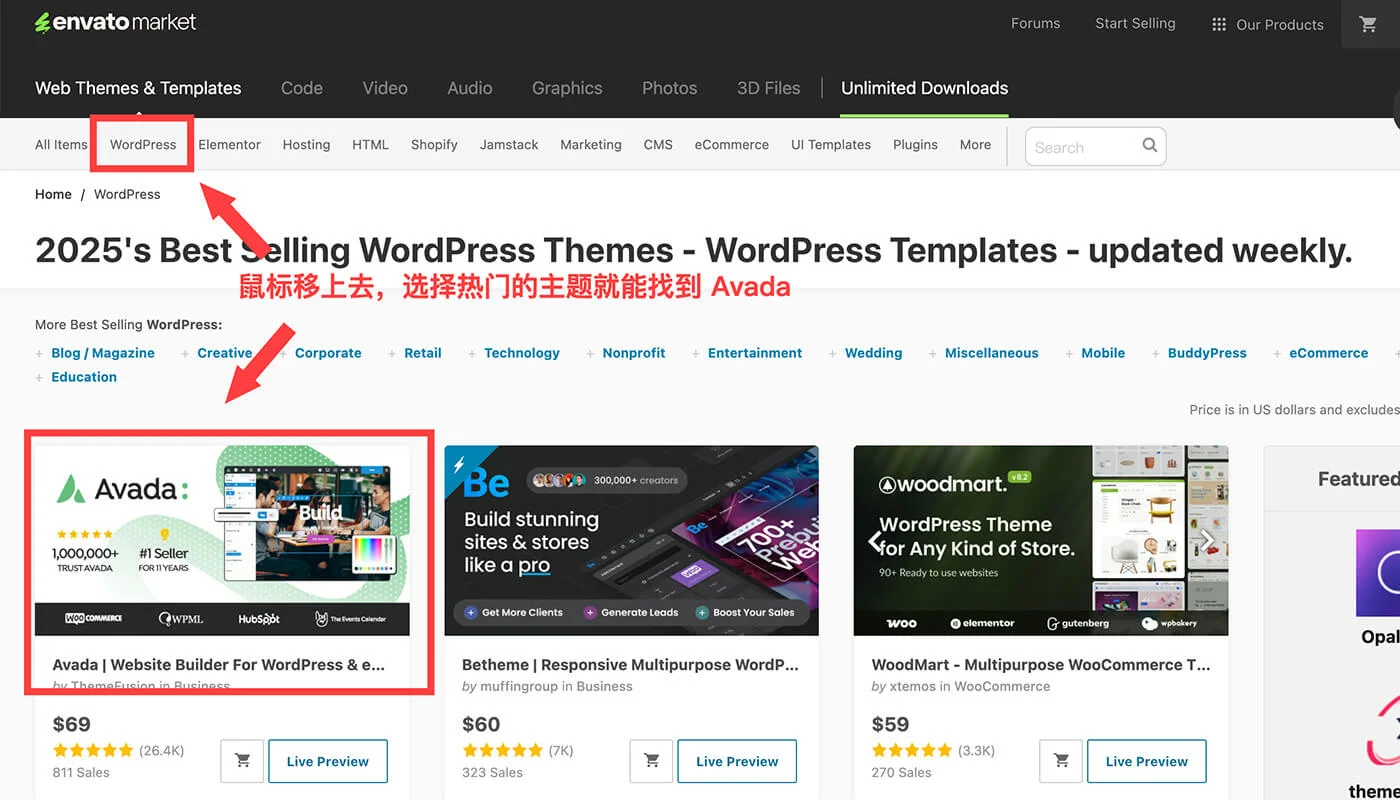Click Live Preview for Avada
The image size is (1400, 800).
coord(328,761)
